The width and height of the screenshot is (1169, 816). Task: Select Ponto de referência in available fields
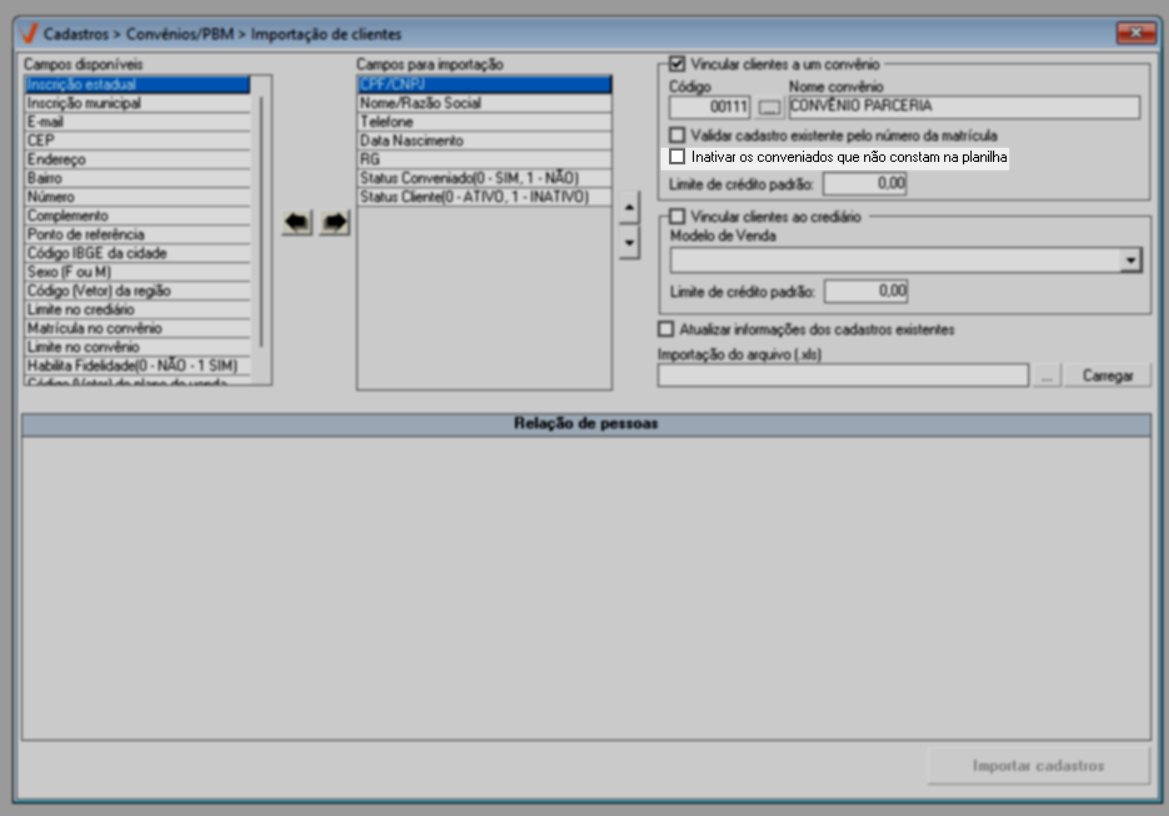point(137,234)
